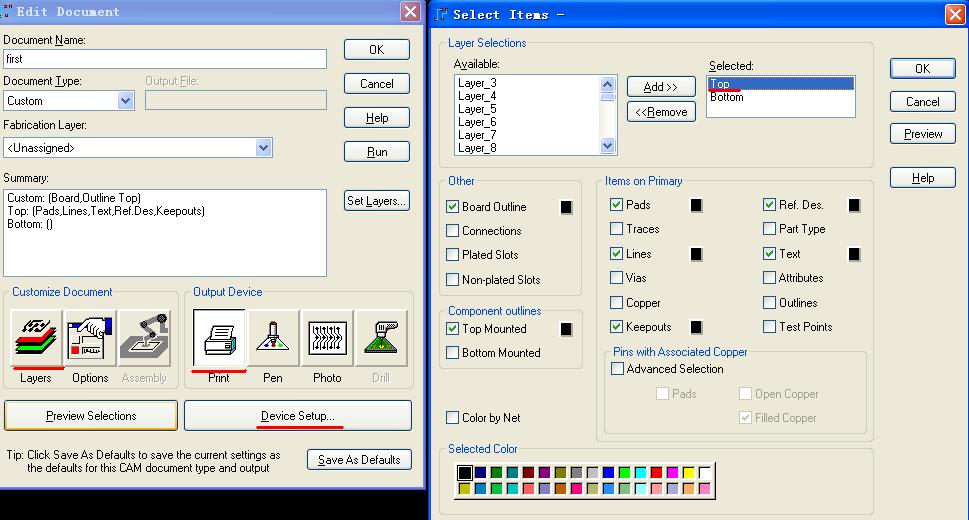Click Set Layers... button
Screen dimensions: 969x520
pyautogui.click(x=376, y=200)
